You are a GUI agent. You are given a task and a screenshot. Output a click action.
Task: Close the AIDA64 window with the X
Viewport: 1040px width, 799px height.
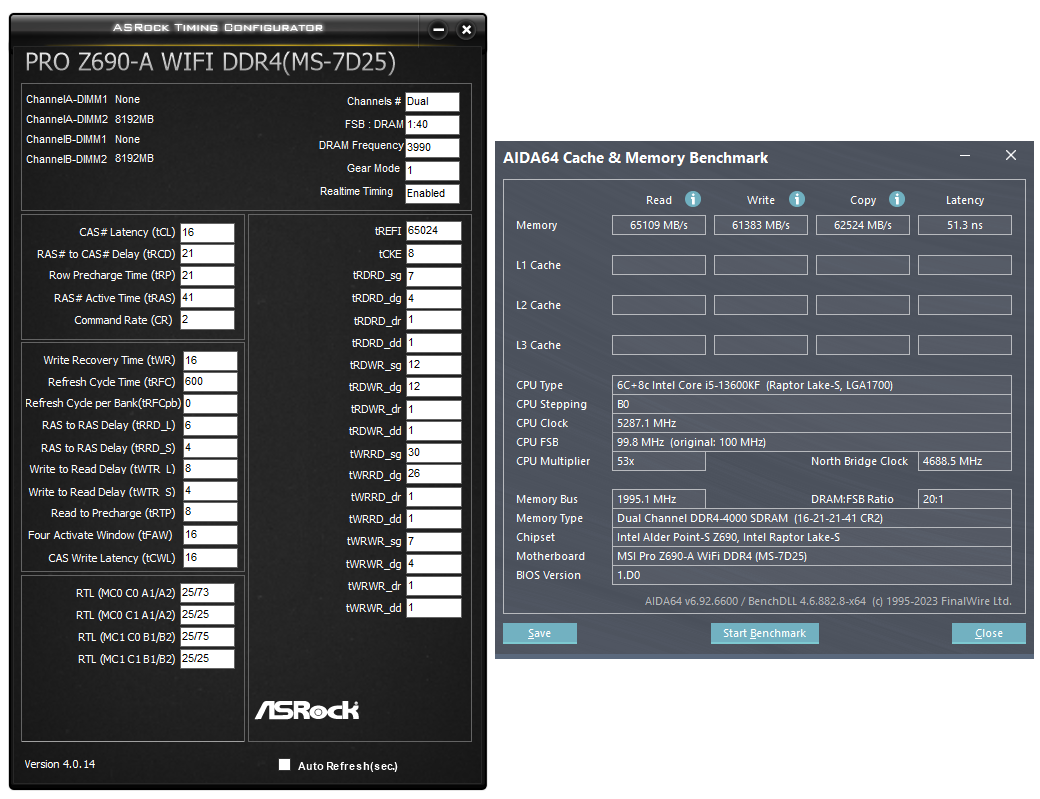tap(1011, 155)
